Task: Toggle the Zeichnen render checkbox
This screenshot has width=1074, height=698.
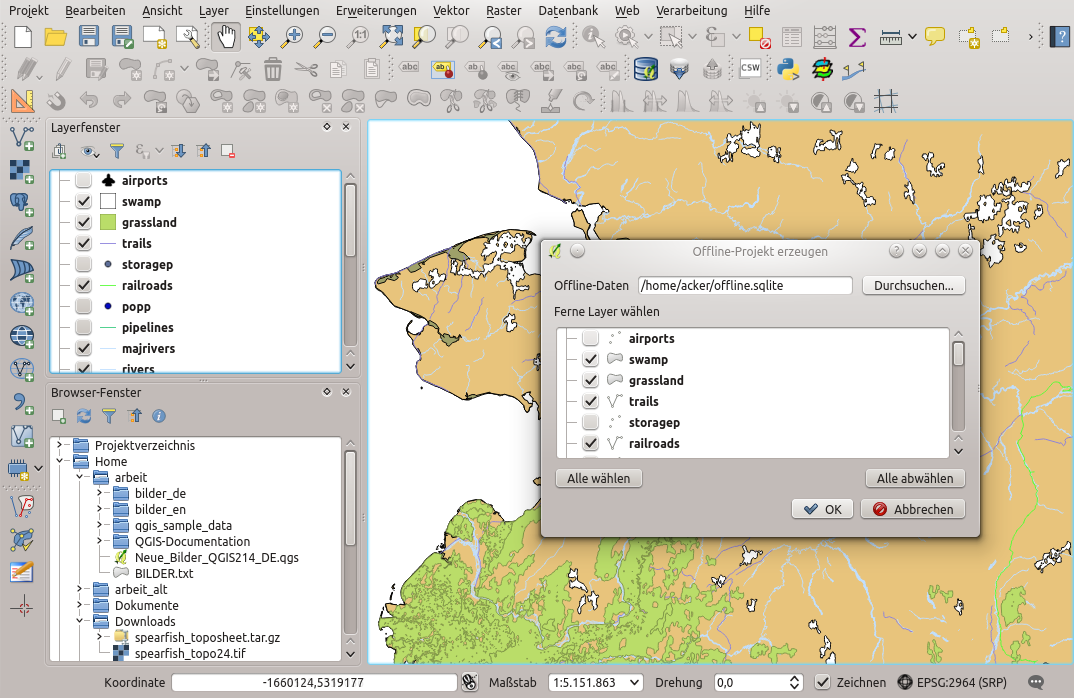Action: pos(822,682)
